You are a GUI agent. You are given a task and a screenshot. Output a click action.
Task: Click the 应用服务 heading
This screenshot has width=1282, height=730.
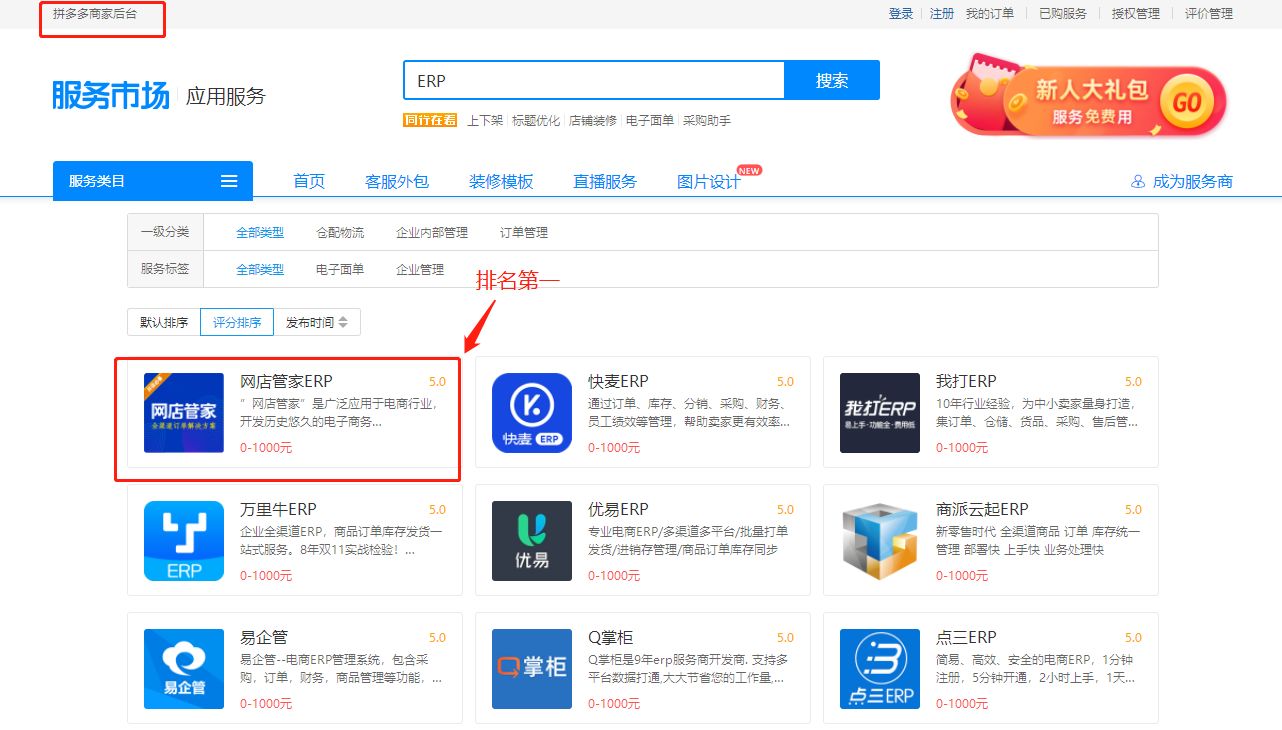click(226, 97)
